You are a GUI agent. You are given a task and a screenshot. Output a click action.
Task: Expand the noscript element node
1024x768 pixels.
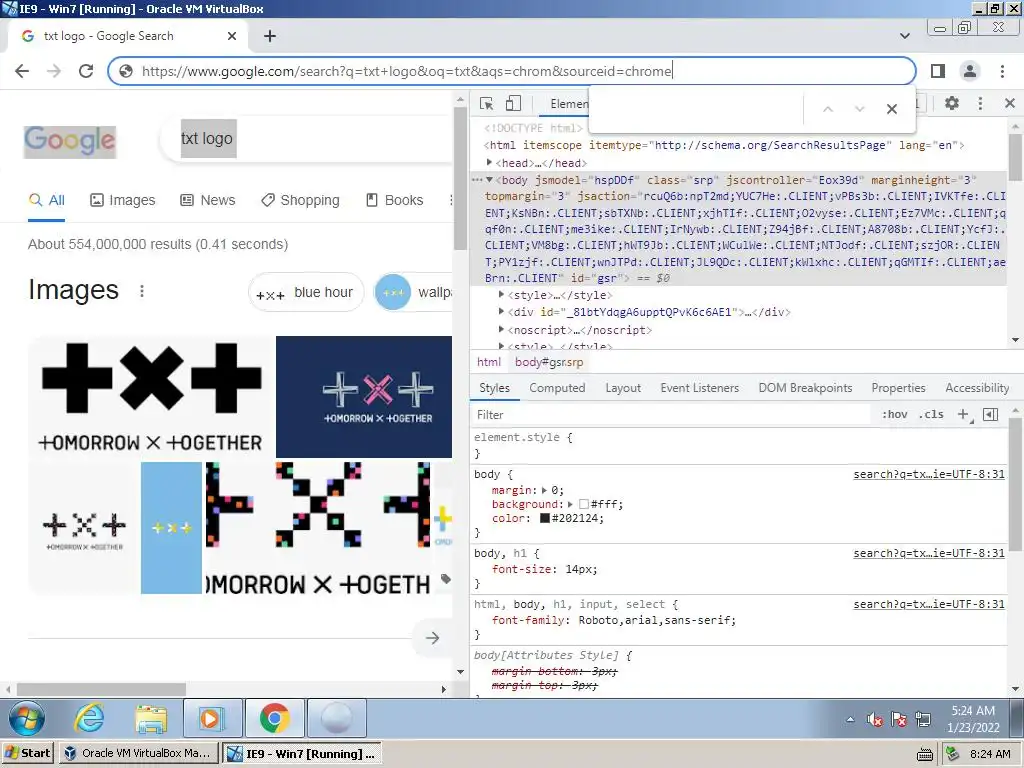[x=502, y=329]
